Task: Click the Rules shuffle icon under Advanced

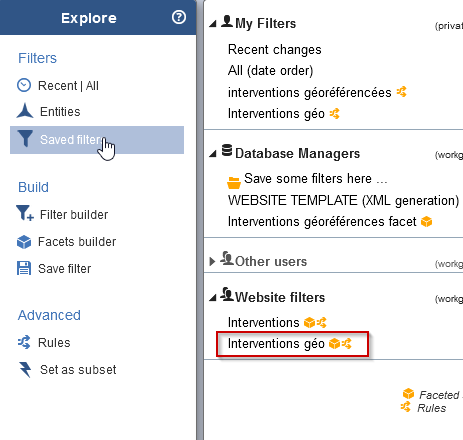Action: coord(24,342)
